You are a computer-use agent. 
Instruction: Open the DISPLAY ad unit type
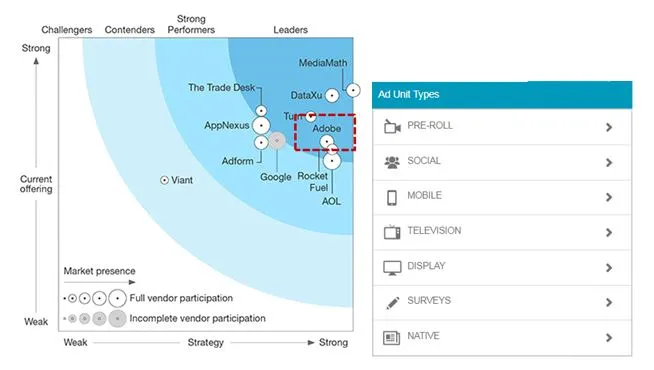[502, 267]
